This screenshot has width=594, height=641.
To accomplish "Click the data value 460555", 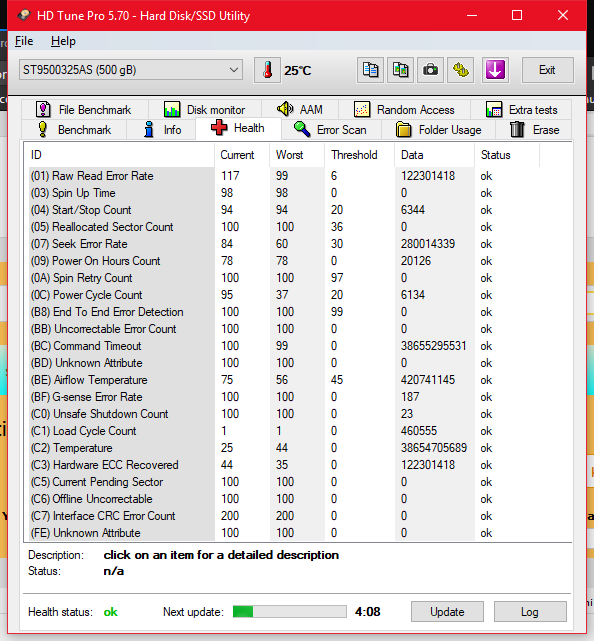I will coord(419,431).
